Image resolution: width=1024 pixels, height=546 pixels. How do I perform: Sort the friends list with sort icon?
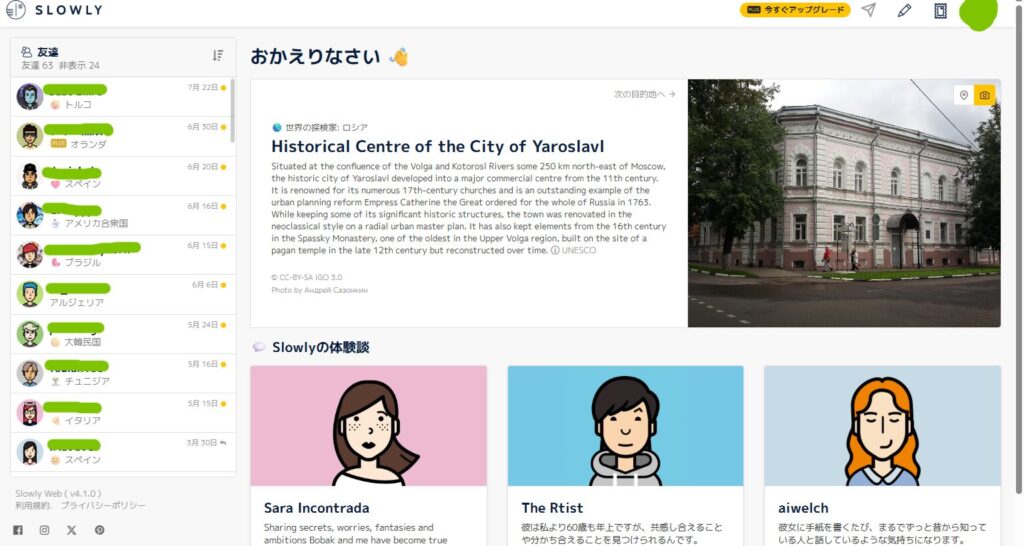pos(218,56)
